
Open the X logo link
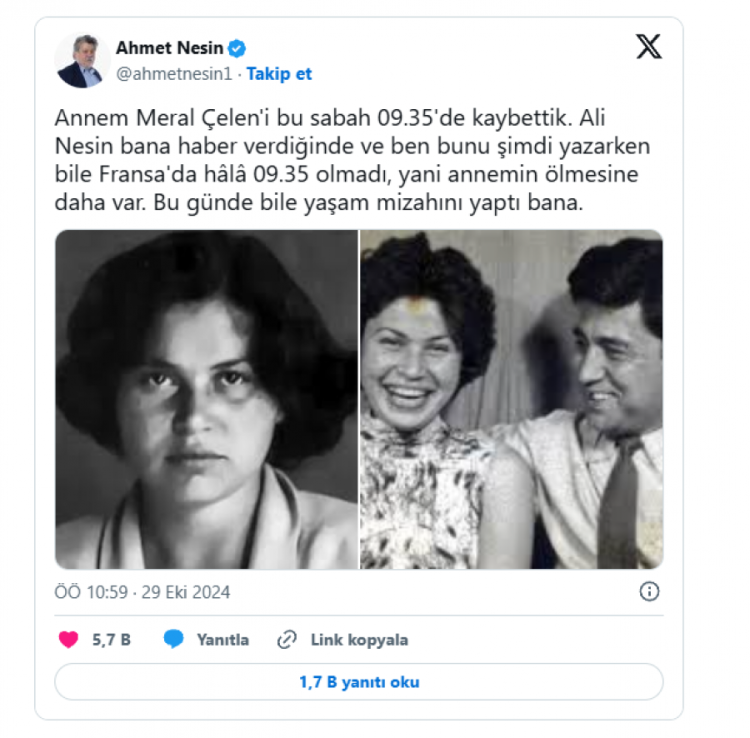[x=649, y=47]
